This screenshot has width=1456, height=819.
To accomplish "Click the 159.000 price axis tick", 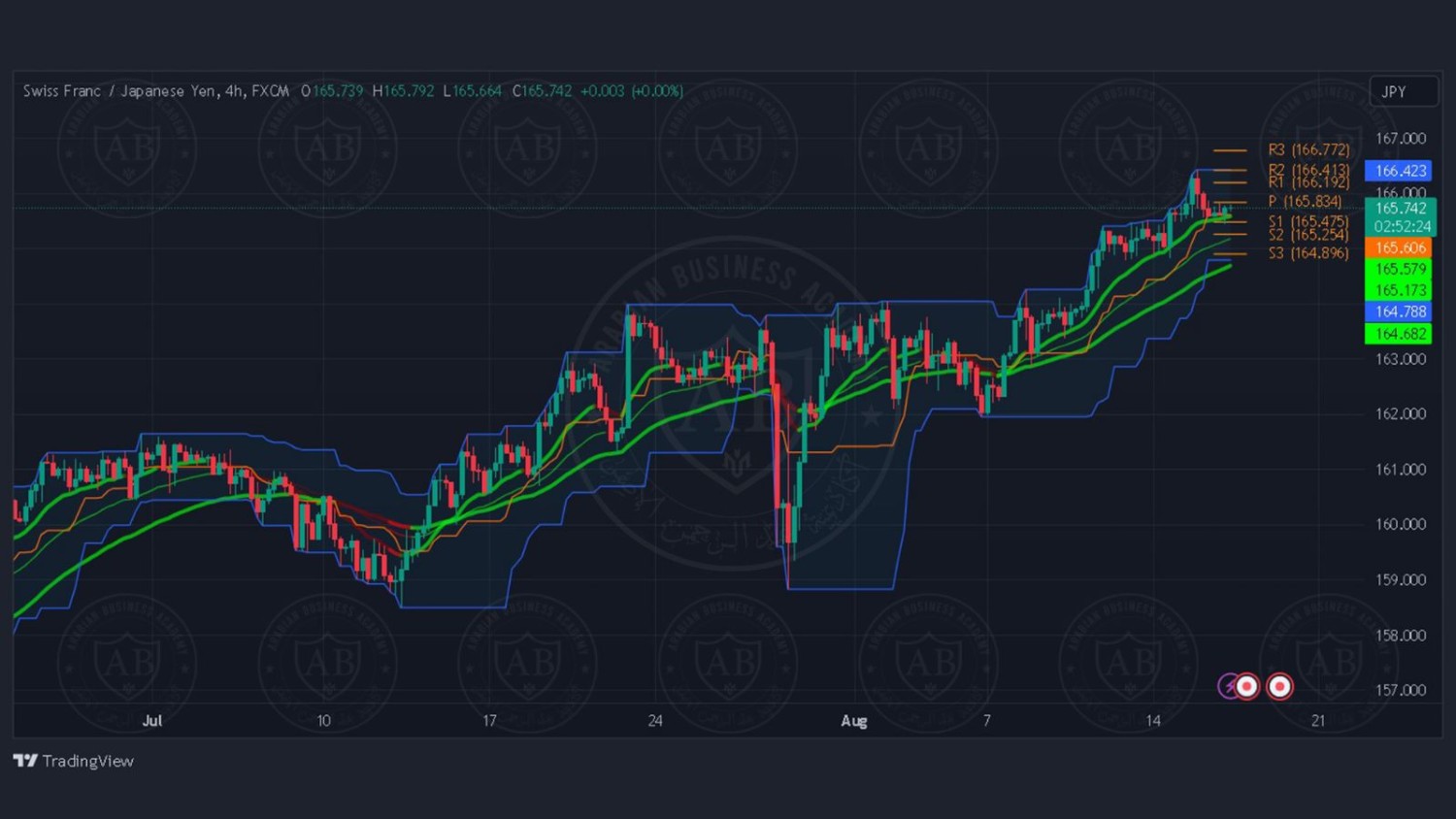I will coord(1401,580).
